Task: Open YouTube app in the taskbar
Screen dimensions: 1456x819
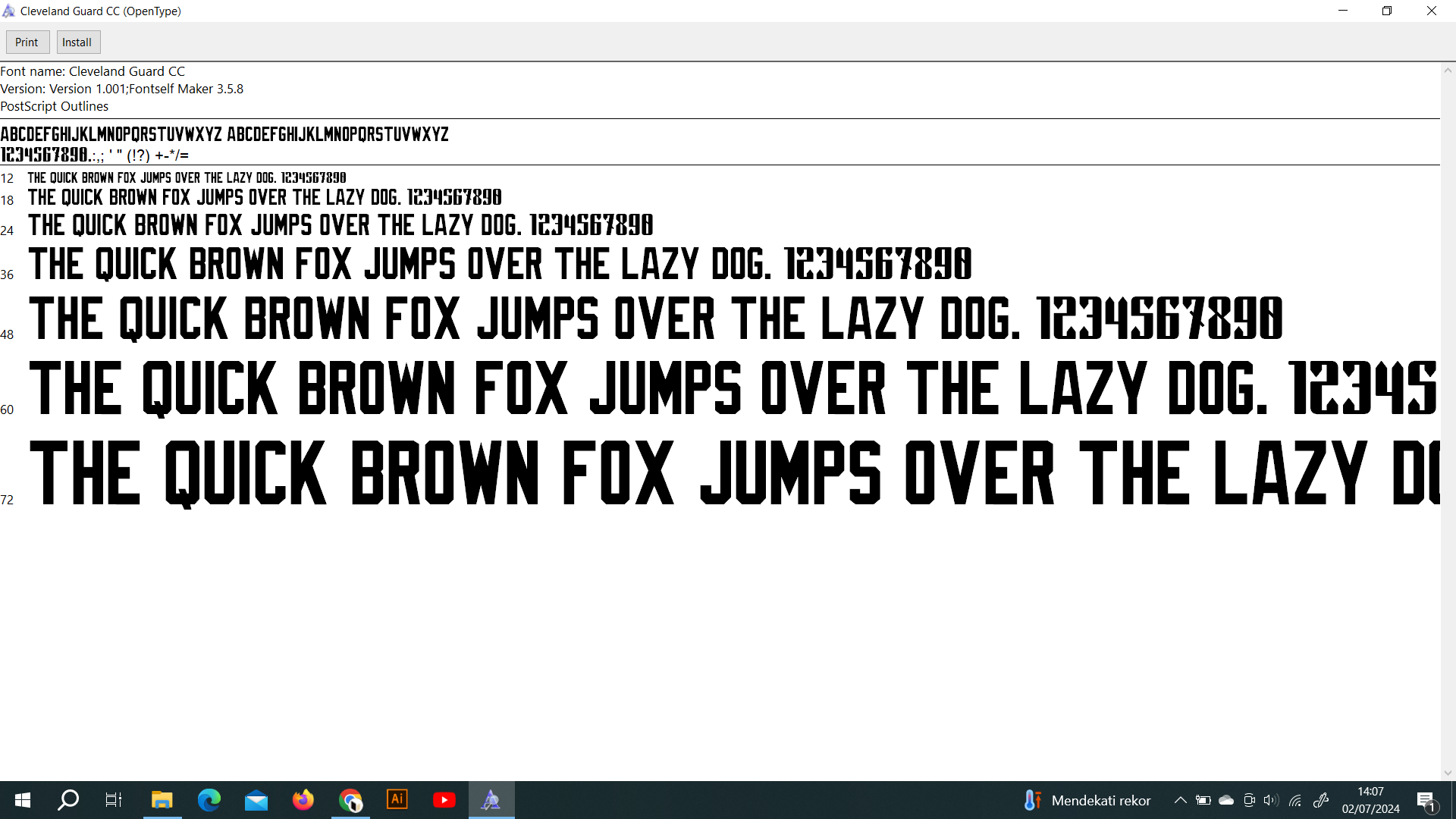Action: (444, 800)
